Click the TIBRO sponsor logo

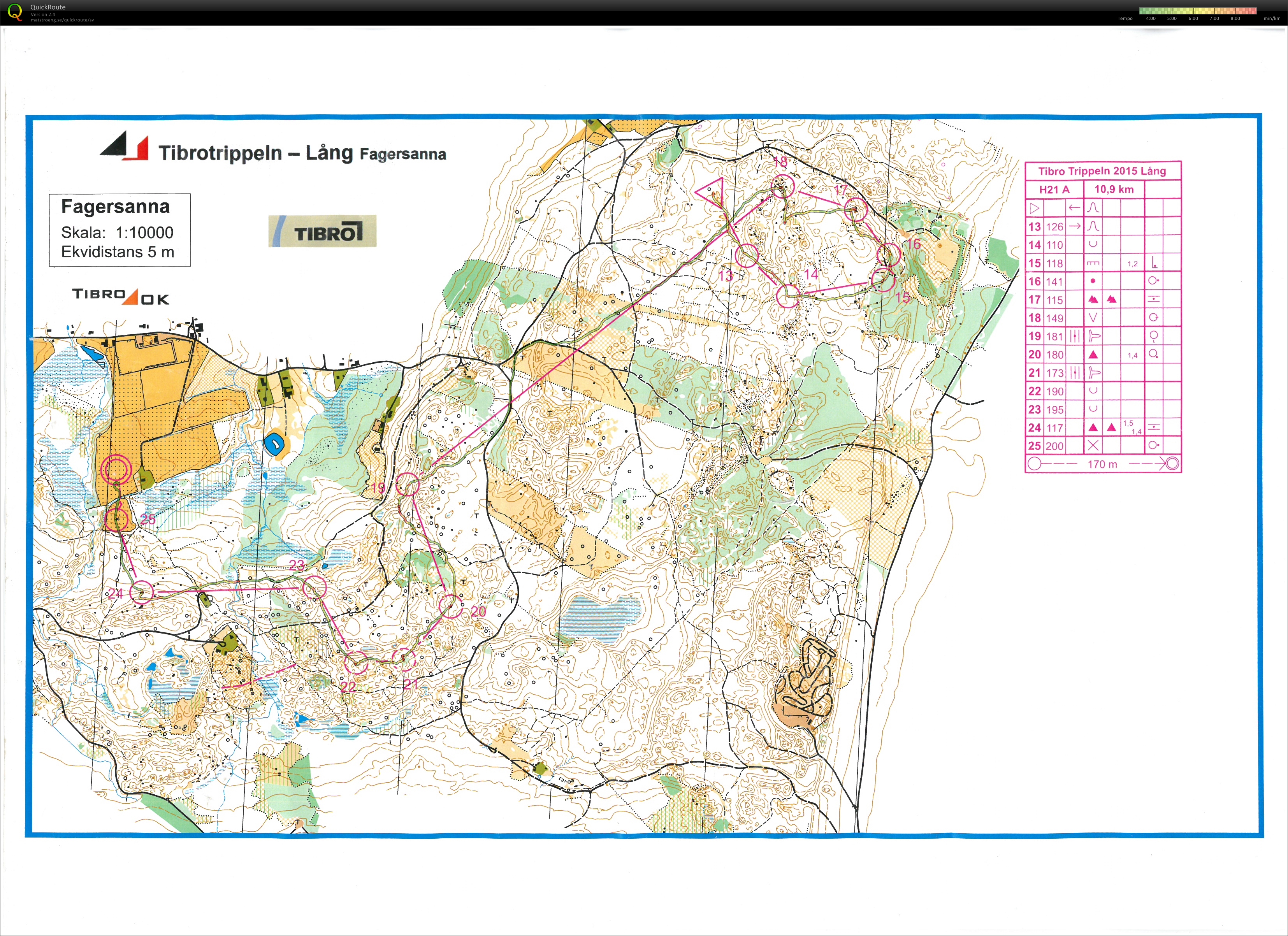(322, 231)
